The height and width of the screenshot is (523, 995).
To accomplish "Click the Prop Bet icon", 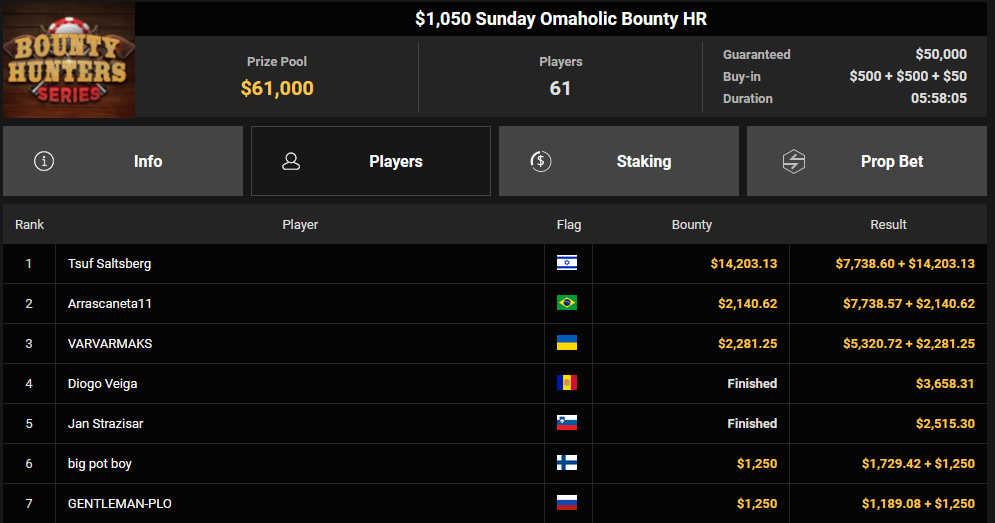I will [x=794, y=161].
